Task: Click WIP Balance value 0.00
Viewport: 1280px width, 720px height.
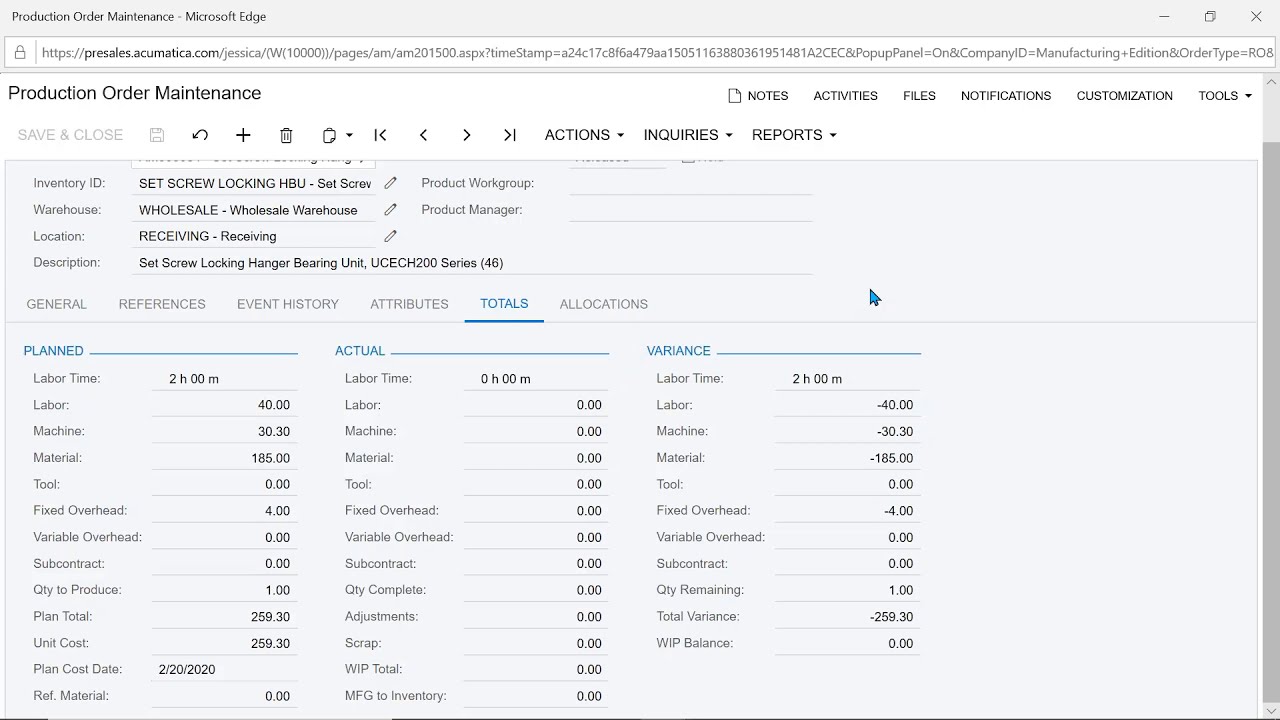Action: click(x=848, y=643)
